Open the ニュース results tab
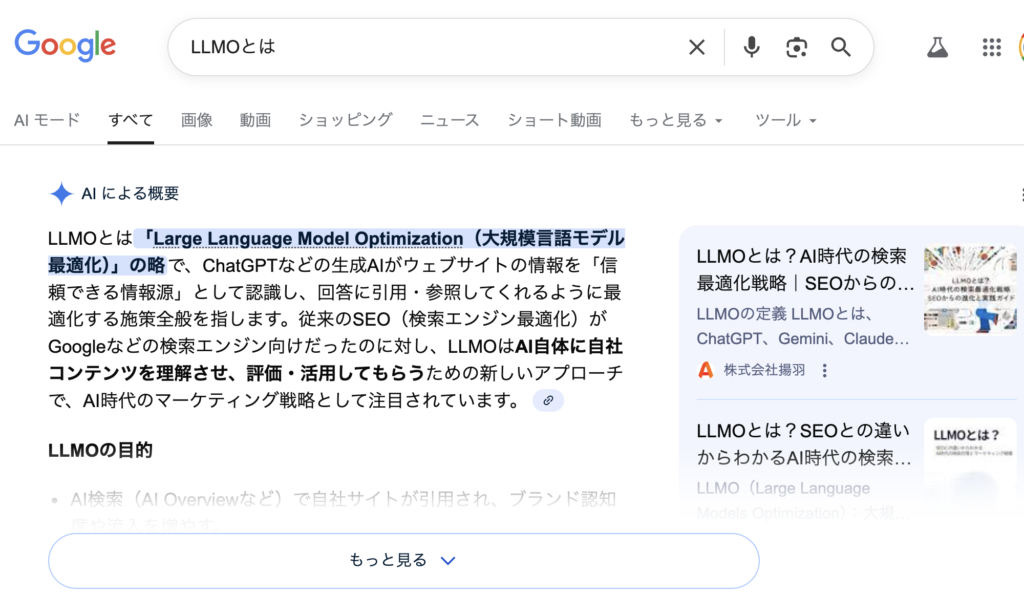Viewport: 1024px width, 595px height. (x=449, y=120)
